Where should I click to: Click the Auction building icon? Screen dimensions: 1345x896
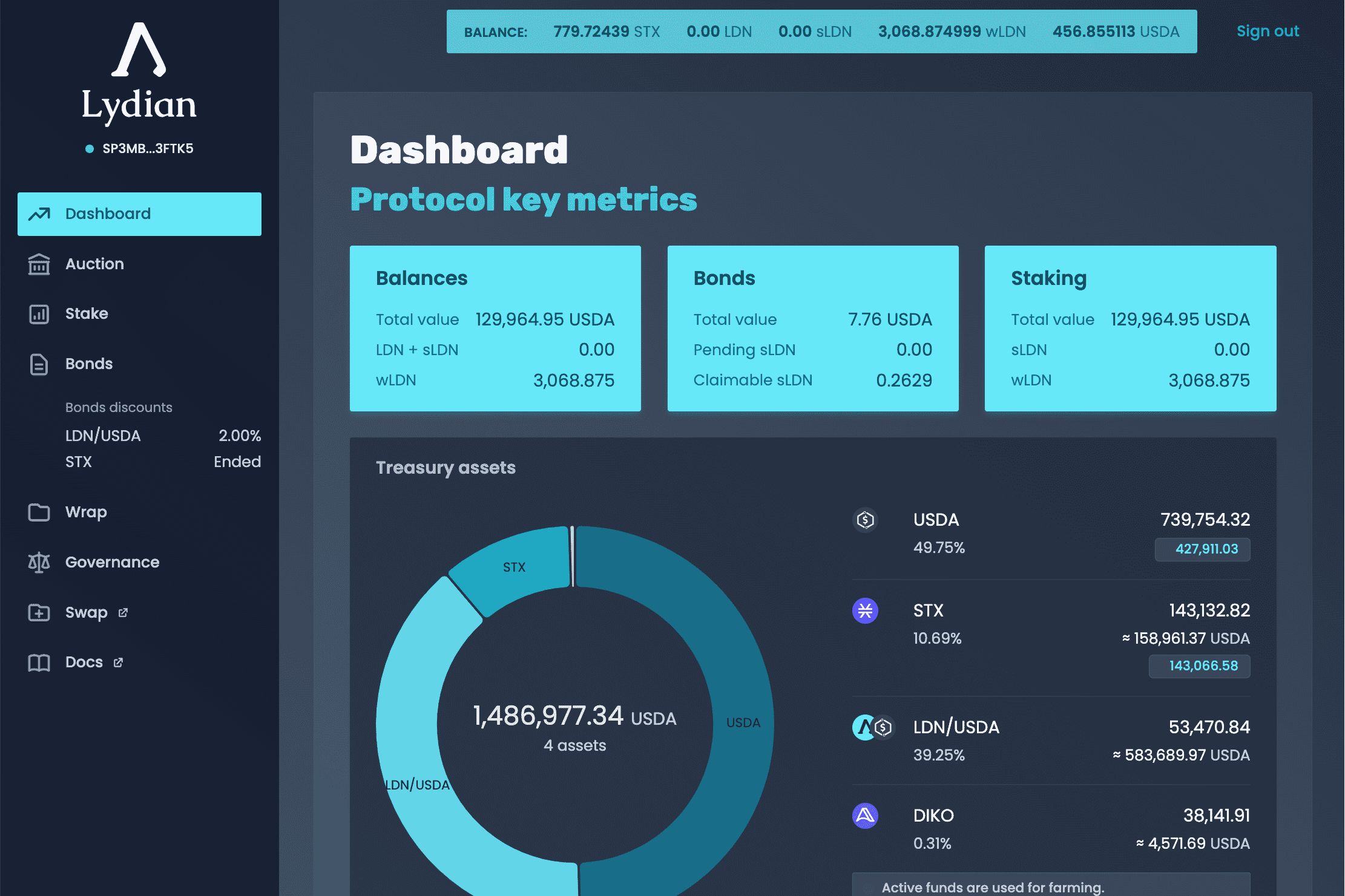point(39,264)
